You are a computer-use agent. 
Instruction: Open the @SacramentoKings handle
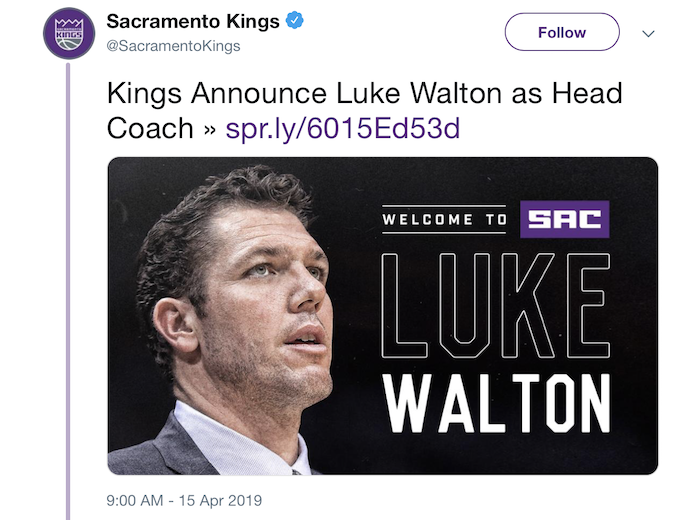click(173, 46)
